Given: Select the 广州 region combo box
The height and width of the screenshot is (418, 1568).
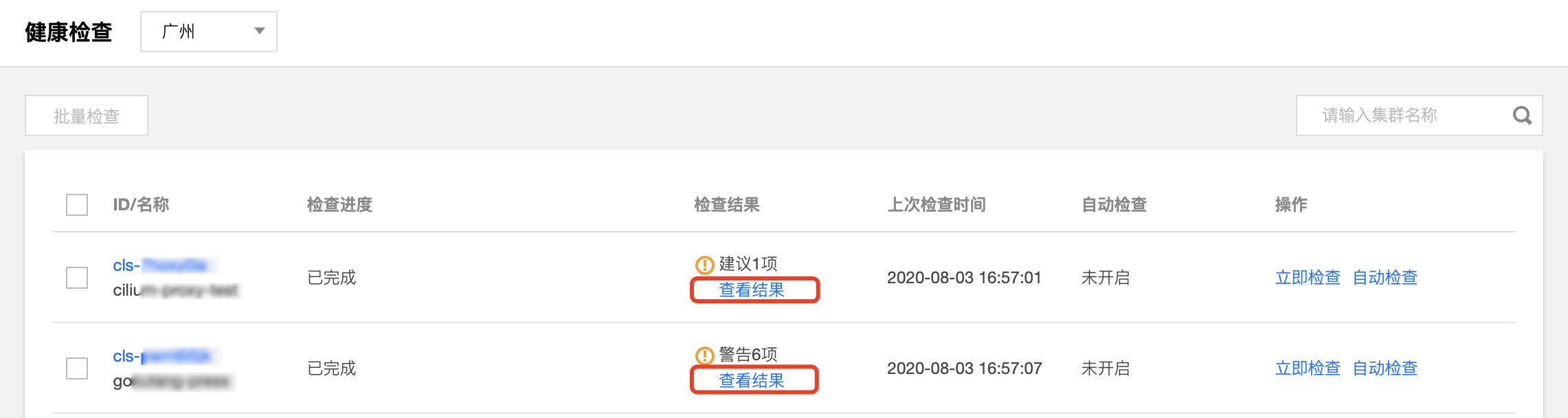Looking at the screenshot, I should (209, 32).
